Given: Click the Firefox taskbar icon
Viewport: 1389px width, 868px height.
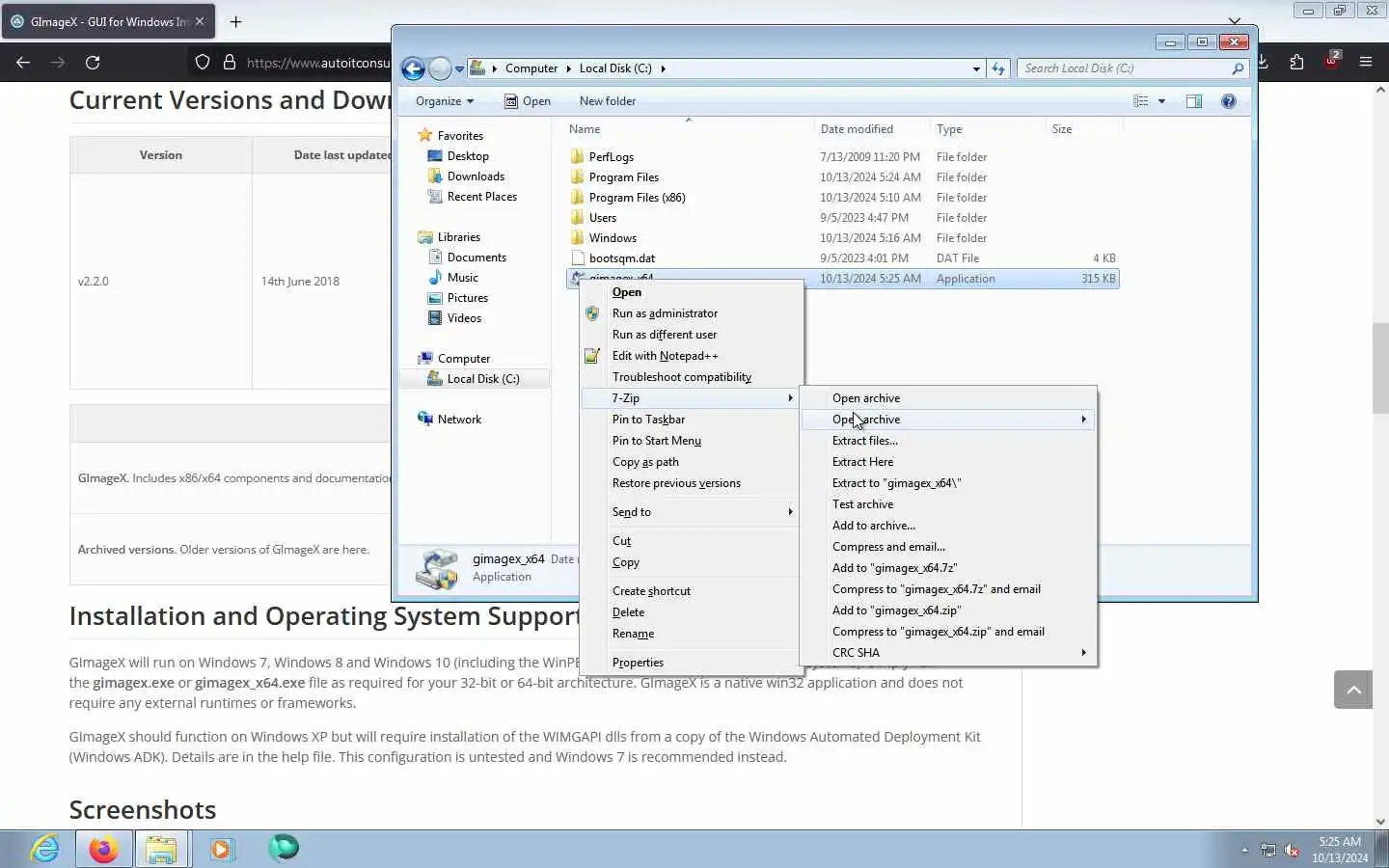Looking at the screenshot, I should (103, 849).
